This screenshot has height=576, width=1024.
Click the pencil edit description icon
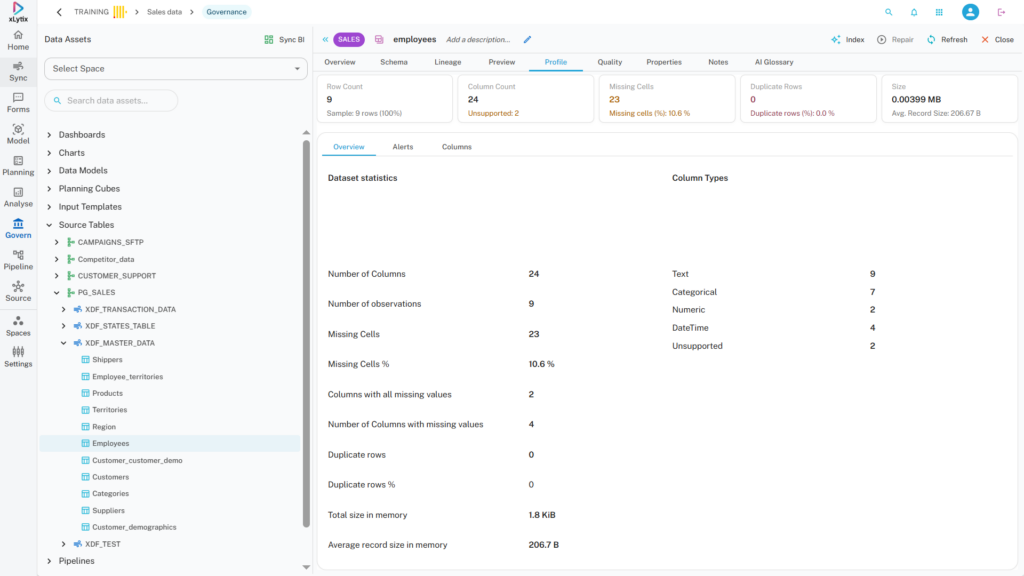click(x=528, y=40)
